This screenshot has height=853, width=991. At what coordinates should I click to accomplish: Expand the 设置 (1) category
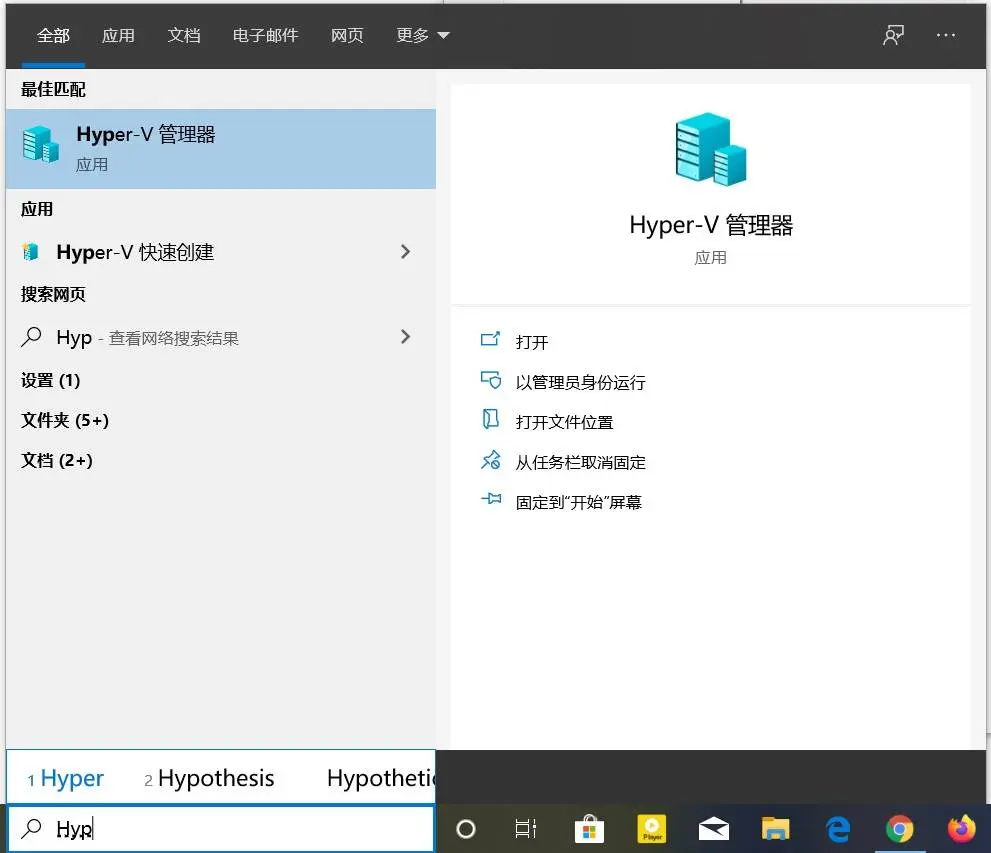[x=51, y=380]
